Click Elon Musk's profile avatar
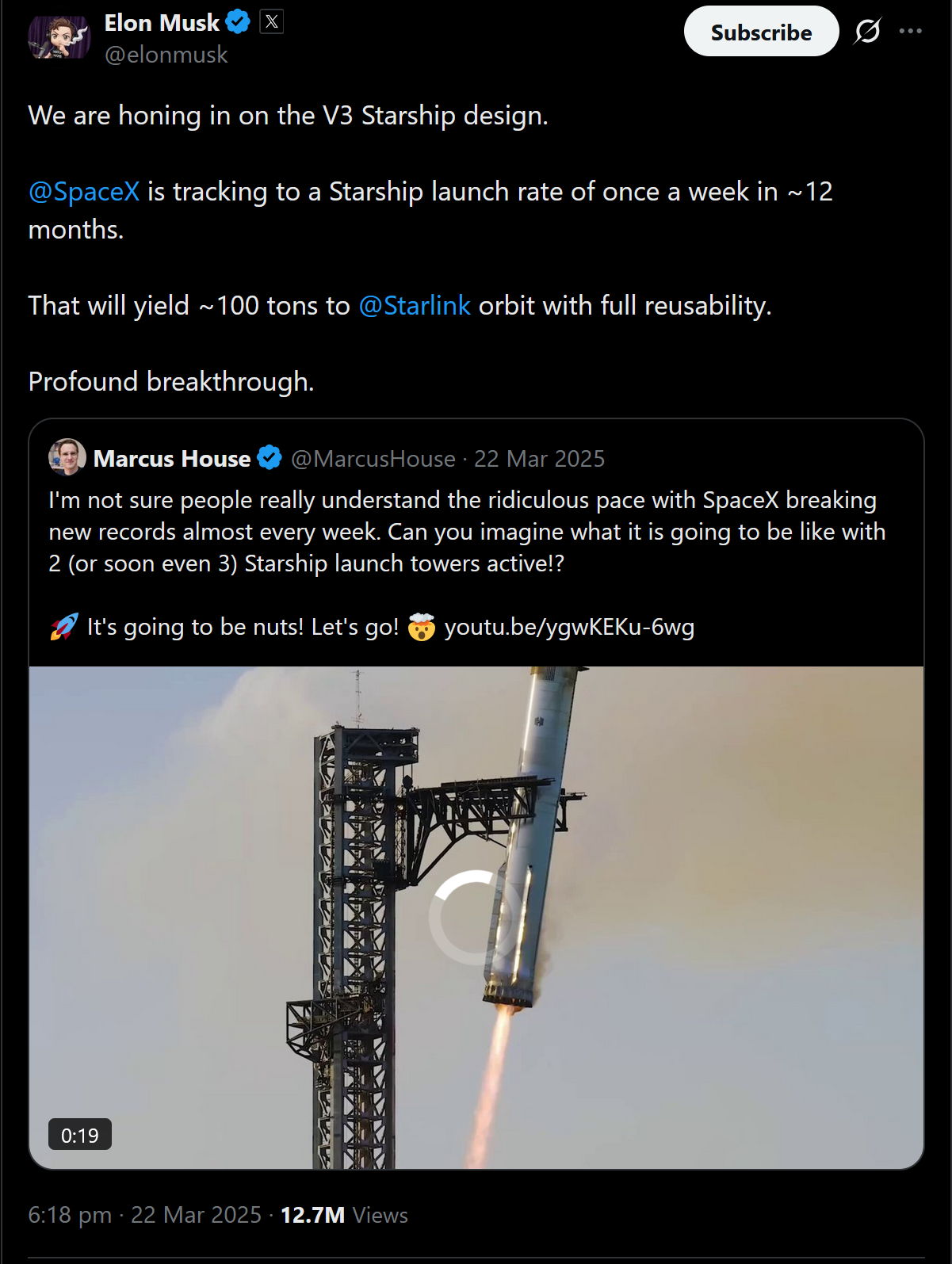 tap(59, 36)
